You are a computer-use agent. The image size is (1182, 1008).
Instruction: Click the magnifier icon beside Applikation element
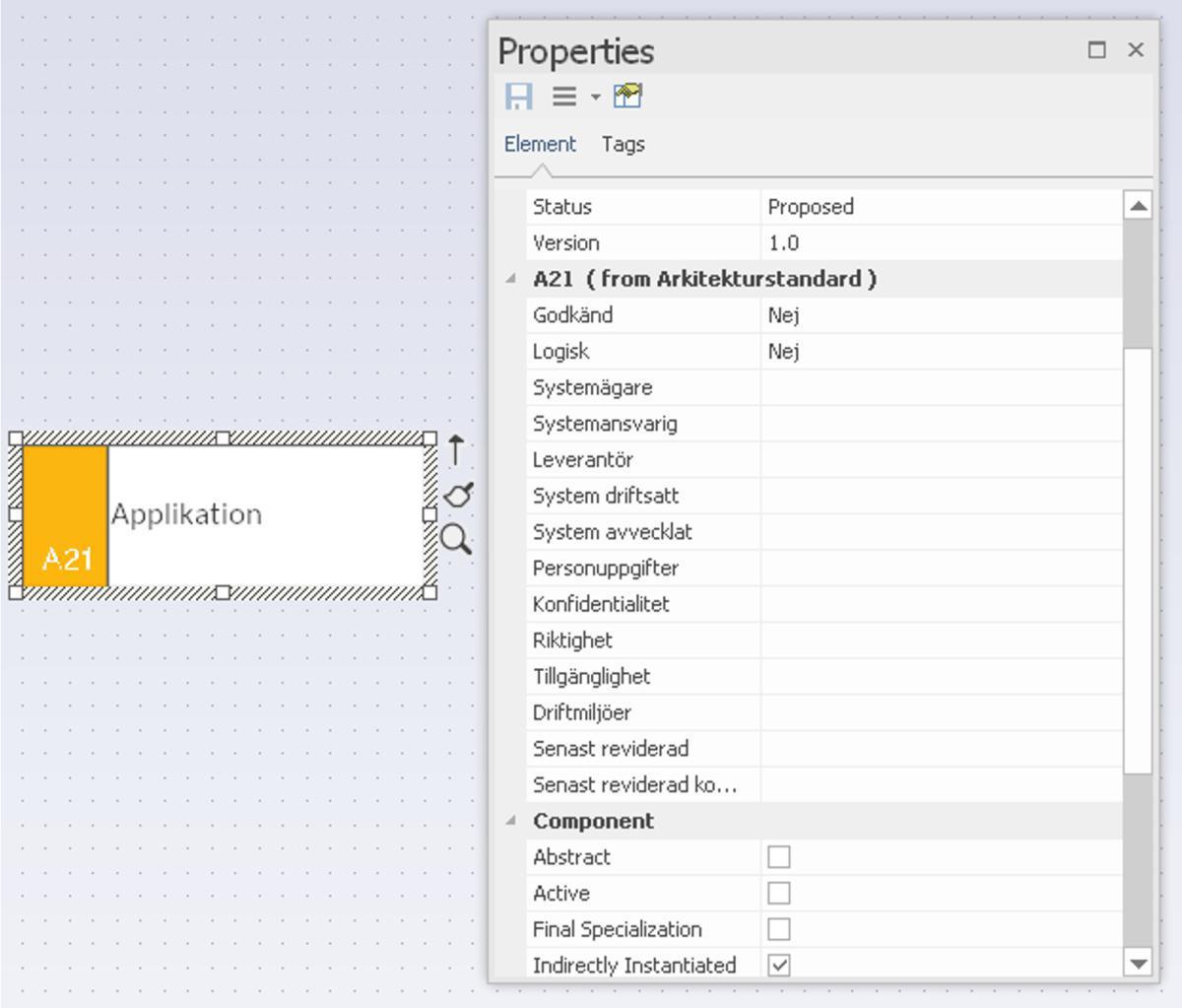click(455, 539)
